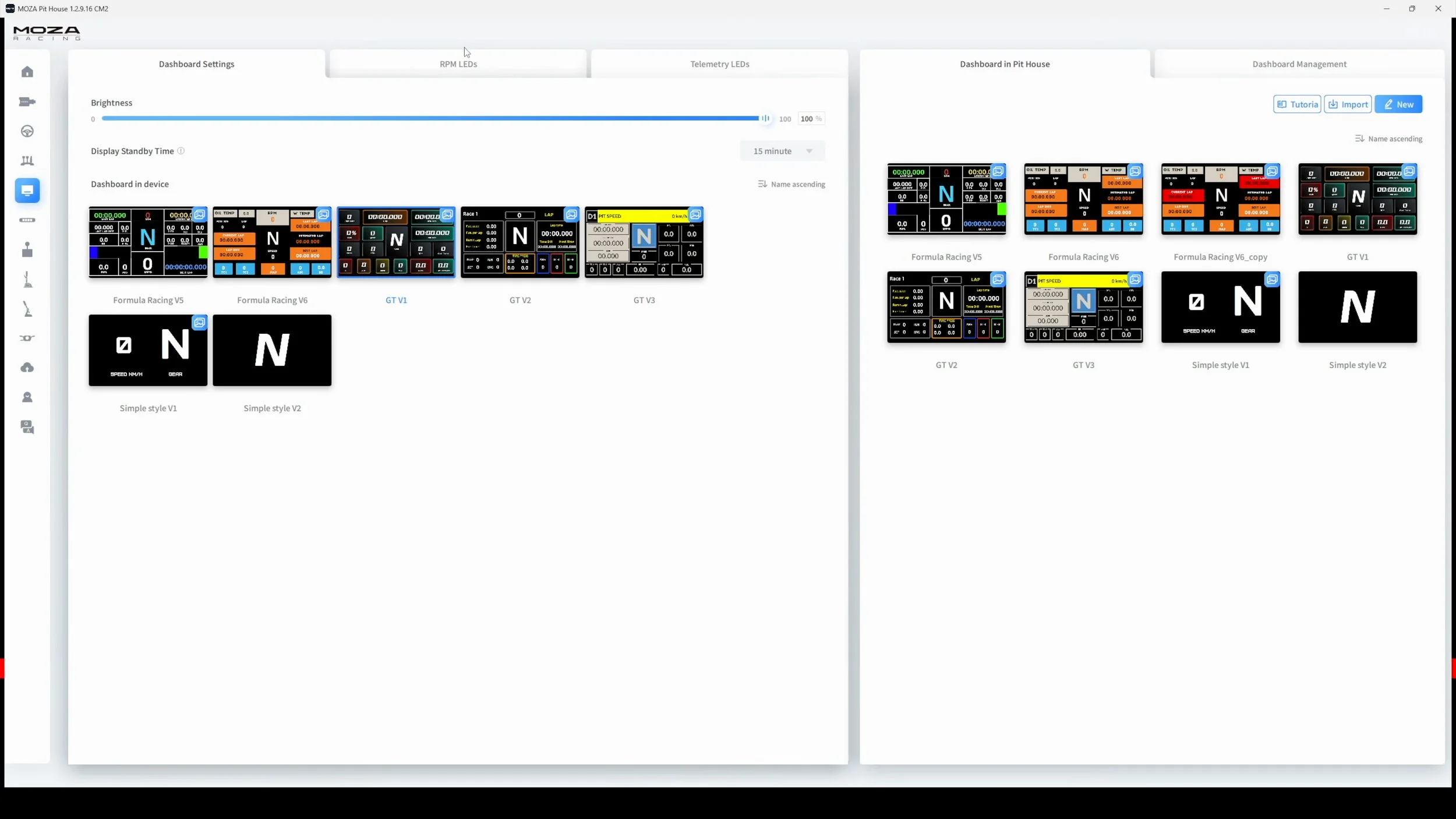Open the Q&A help sidebar icon
The image size is (1456, 819).
click(27, 427)
